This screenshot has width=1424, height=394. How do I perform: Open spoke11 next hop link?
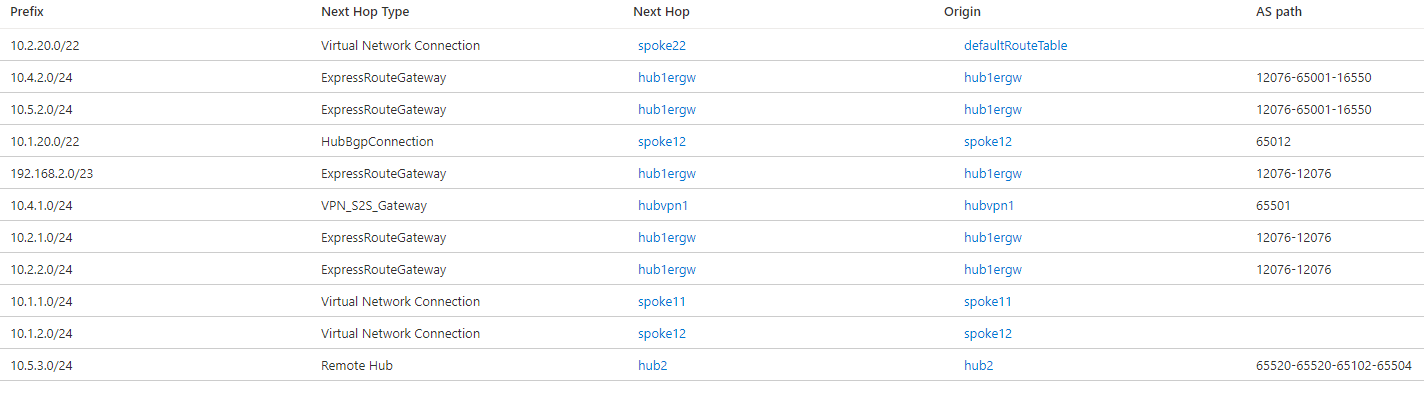point(662,301)
